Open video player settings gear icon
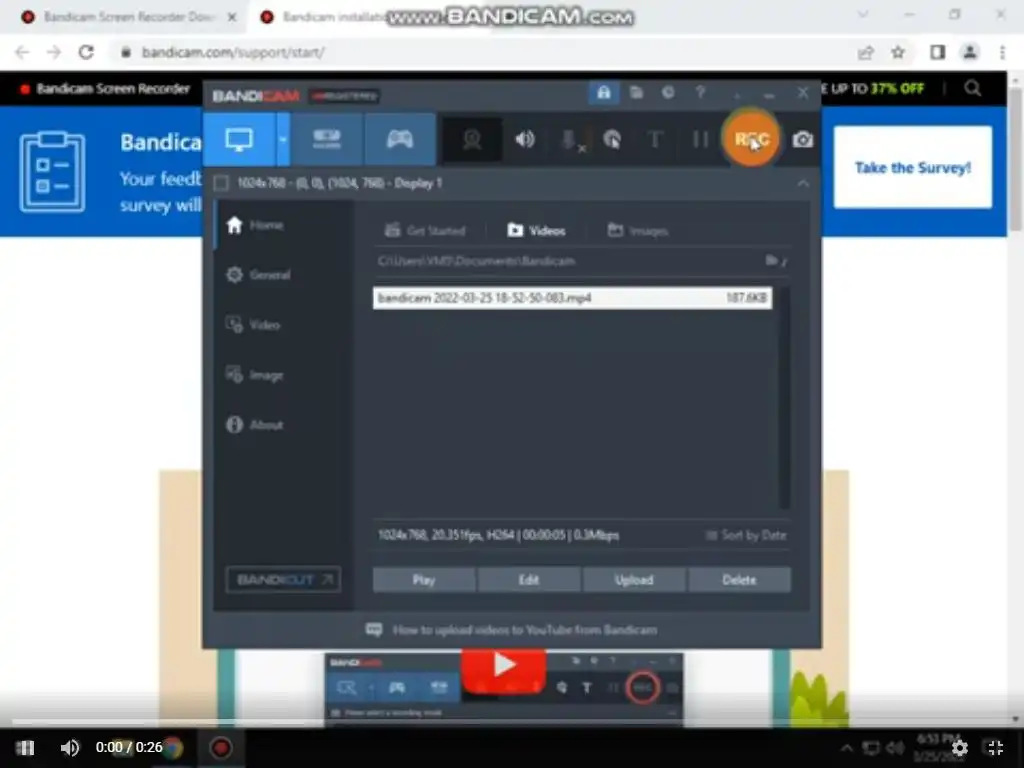The width and height of the screenshot is (1024, 768). [960, 748]
